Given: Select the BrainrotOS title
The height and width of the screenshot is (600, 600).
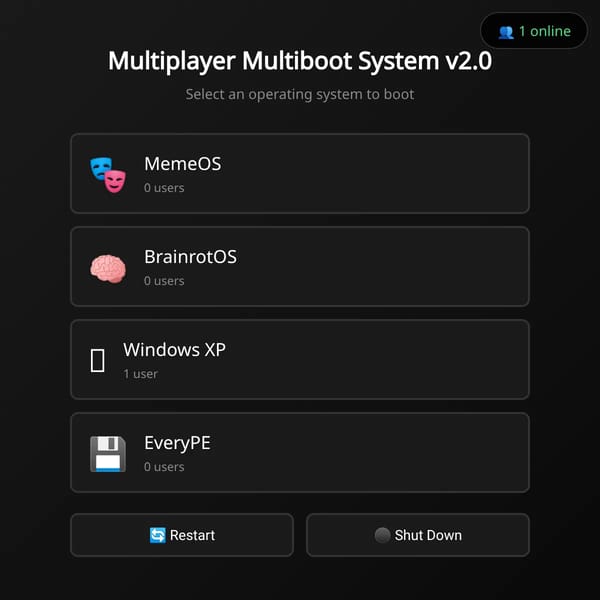Looking at the screenshot, I should [x=190, y=257].
